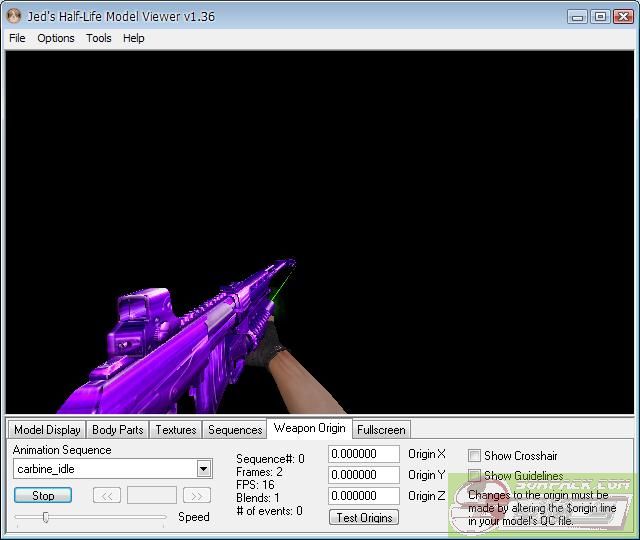The image size is (640, 540).
Task: Go to the Textures tab
Action: 176,430
